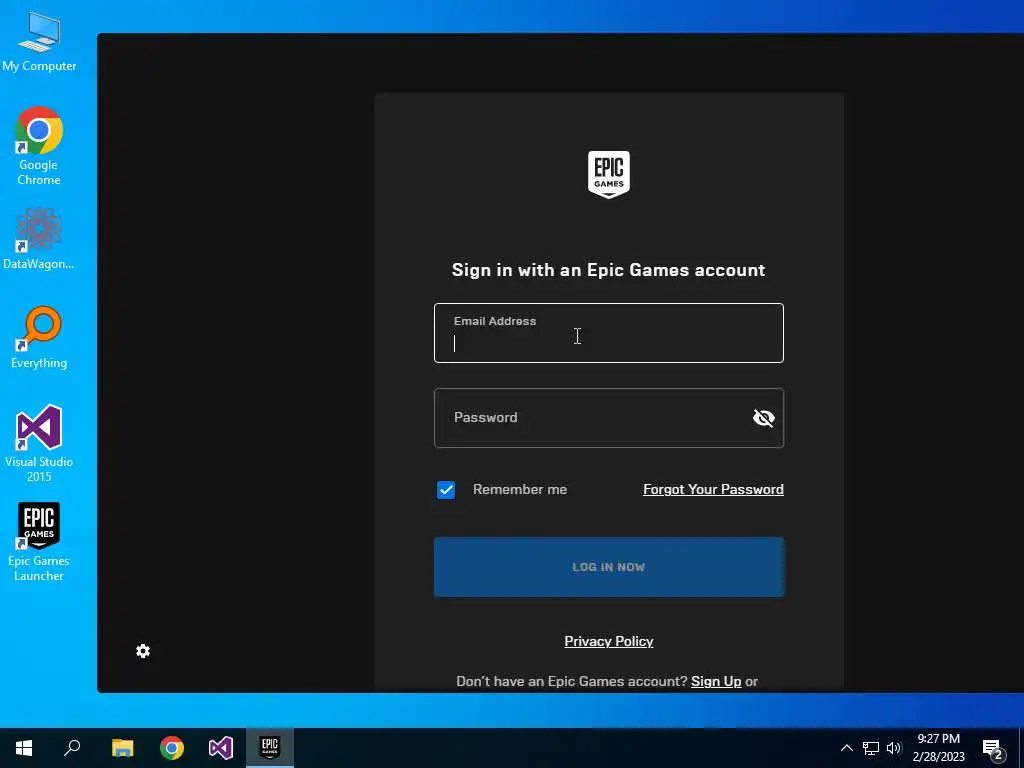
Task: Open File Explorer from the taskbar
Action: tap(122, 748)
